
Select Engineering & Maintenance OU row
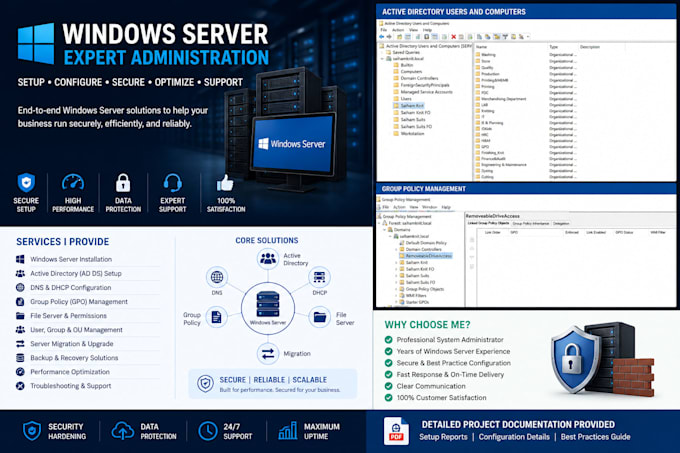pyautogui.click(x=501, y=165)
